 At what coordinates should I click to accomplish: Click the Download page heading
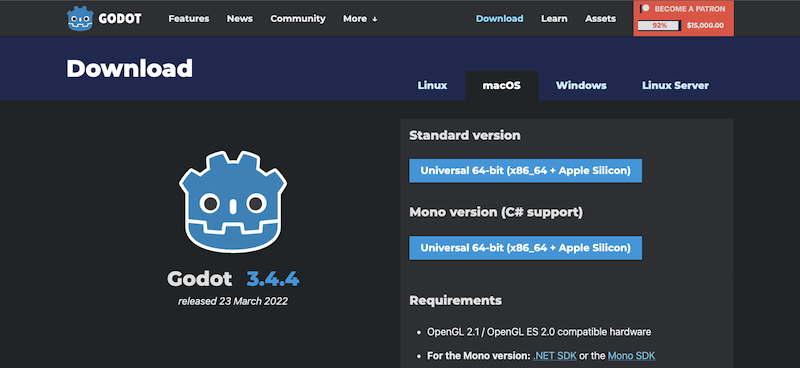point(130,68)
